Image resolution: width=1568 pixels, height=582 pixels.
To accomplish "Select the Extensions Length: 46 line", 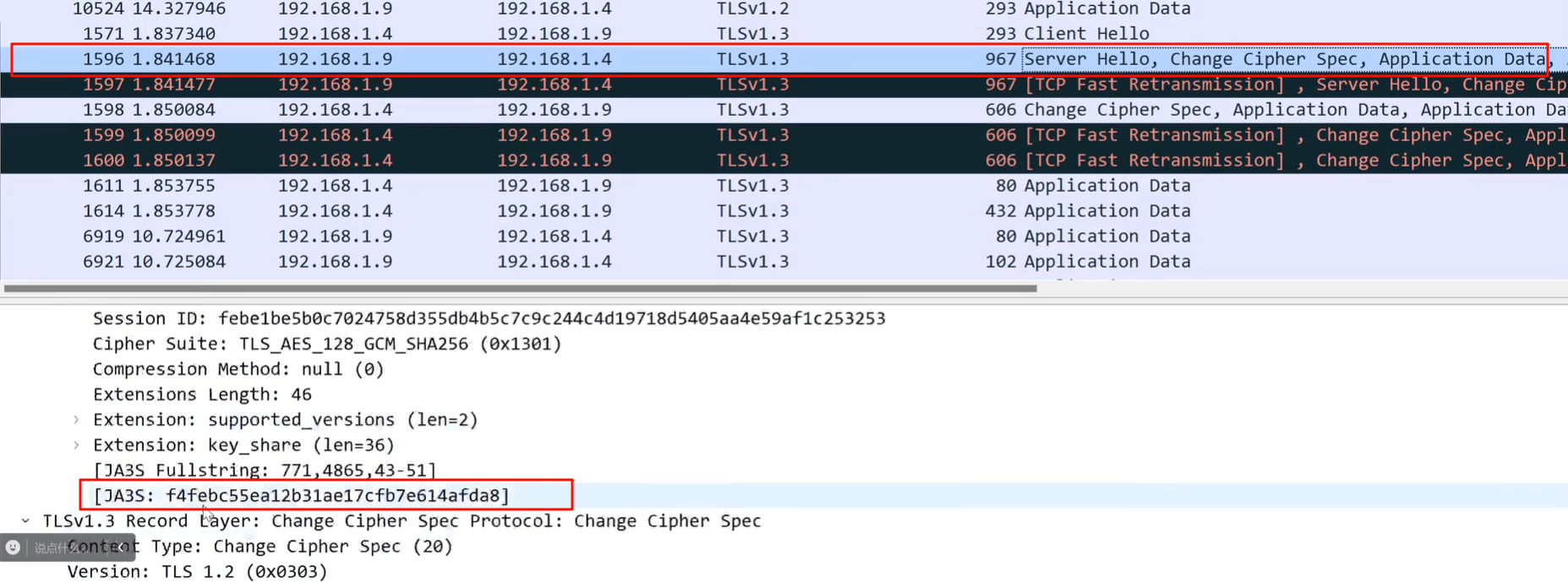I will tap(202, 394).
